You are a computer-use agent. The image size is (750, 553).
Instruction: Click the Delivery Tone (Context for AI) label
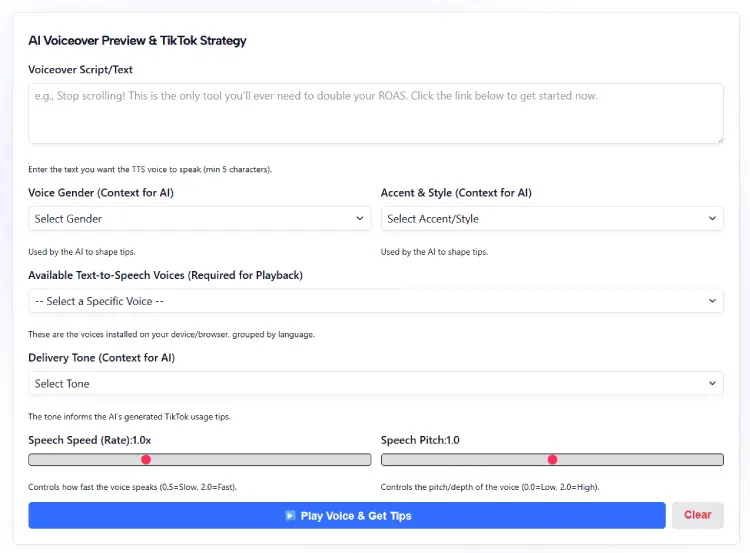coord(101,358)
